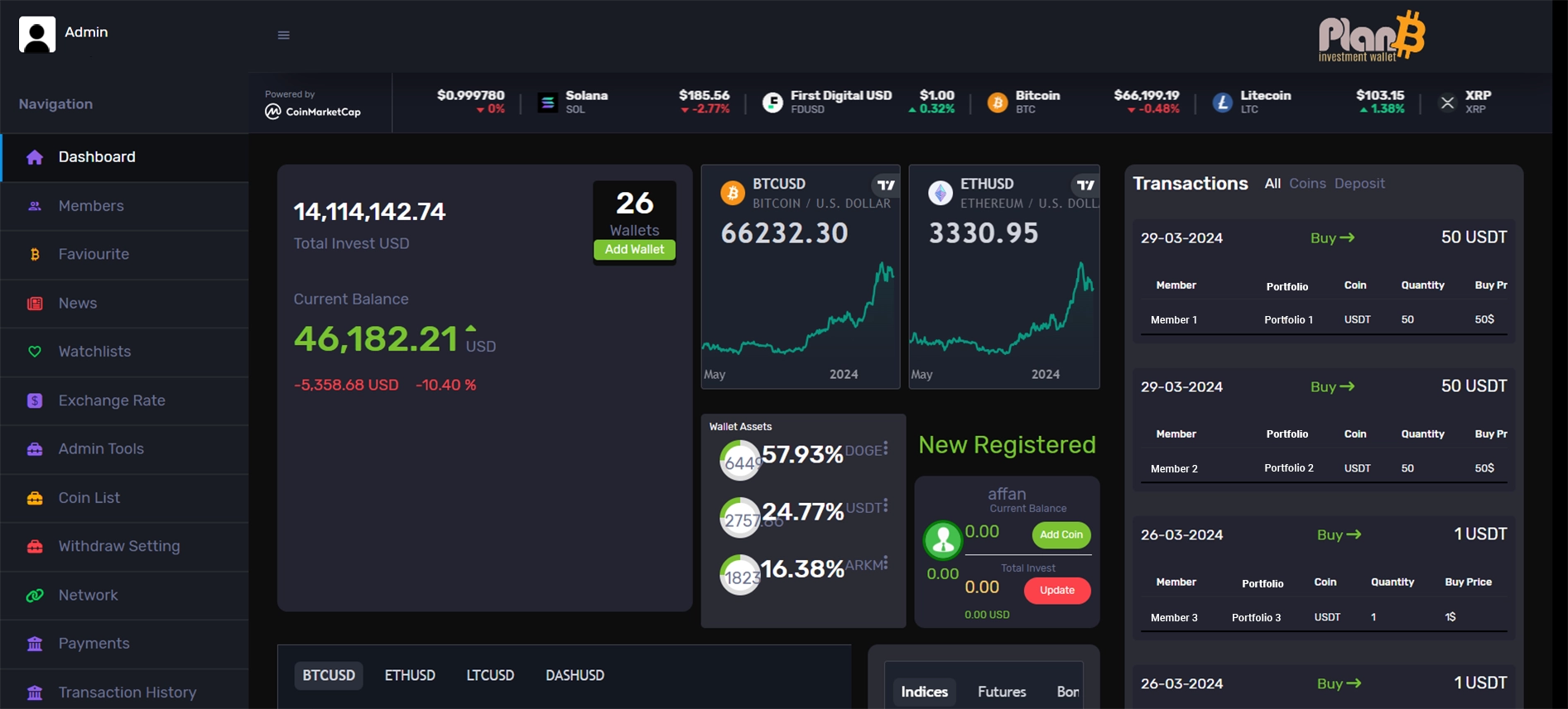The height and width of the screenshot is (709, 1568).
Task: Click the hamburger menu icon
Action: pos(283,36)
